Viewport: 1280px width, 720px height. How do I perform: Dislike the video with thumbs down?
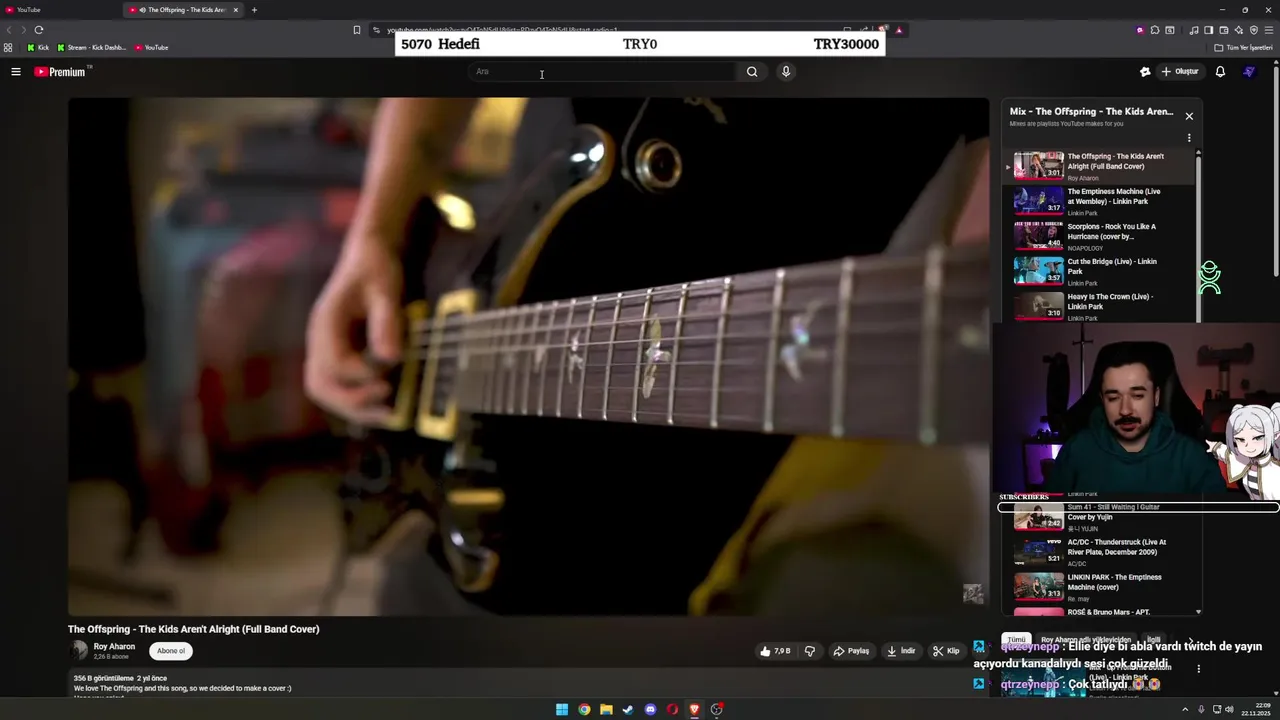(810, 651)
